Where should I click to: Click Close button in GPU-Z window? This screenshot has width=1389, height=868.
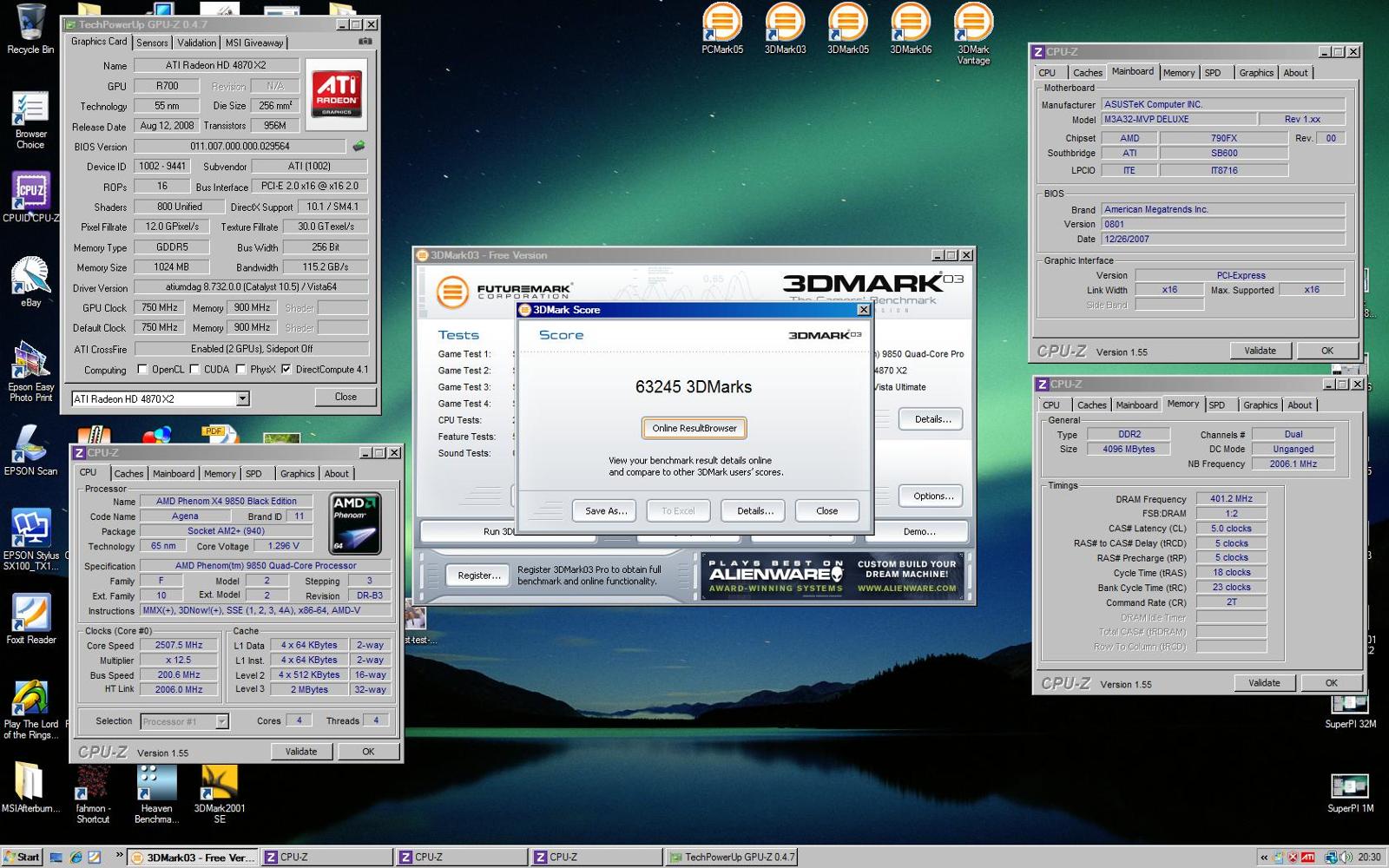[346, 397]
